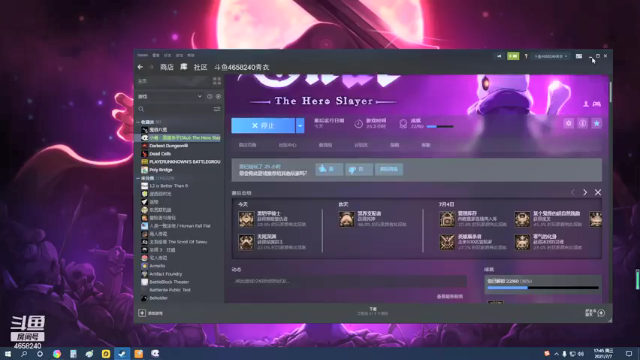This screenshot has width=640, height=360.
Task: Stop the game with the blue 停止 button
Action: (x=263, y=125)
